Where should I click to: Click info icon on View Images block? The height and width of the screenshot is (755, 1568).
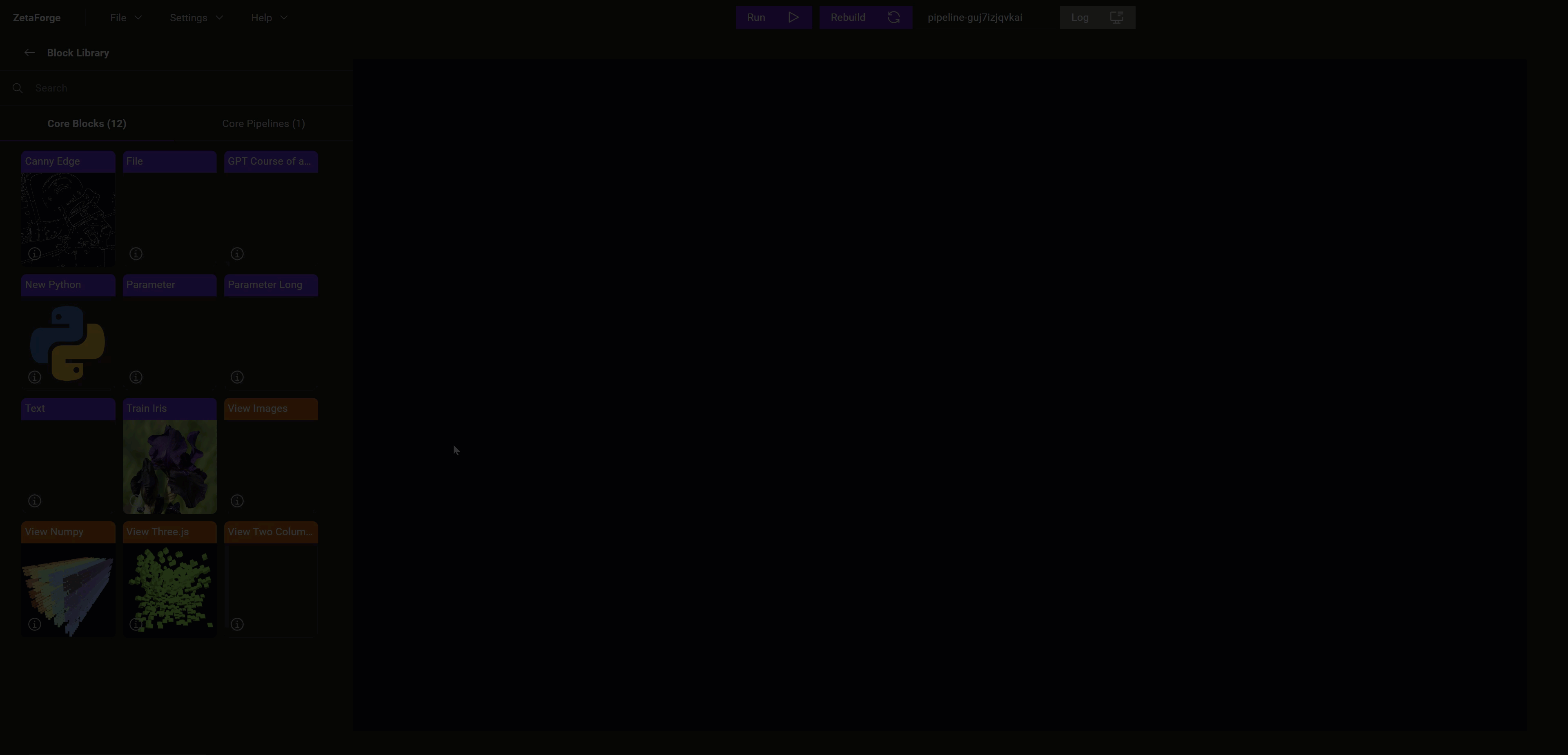pos(237,501)
